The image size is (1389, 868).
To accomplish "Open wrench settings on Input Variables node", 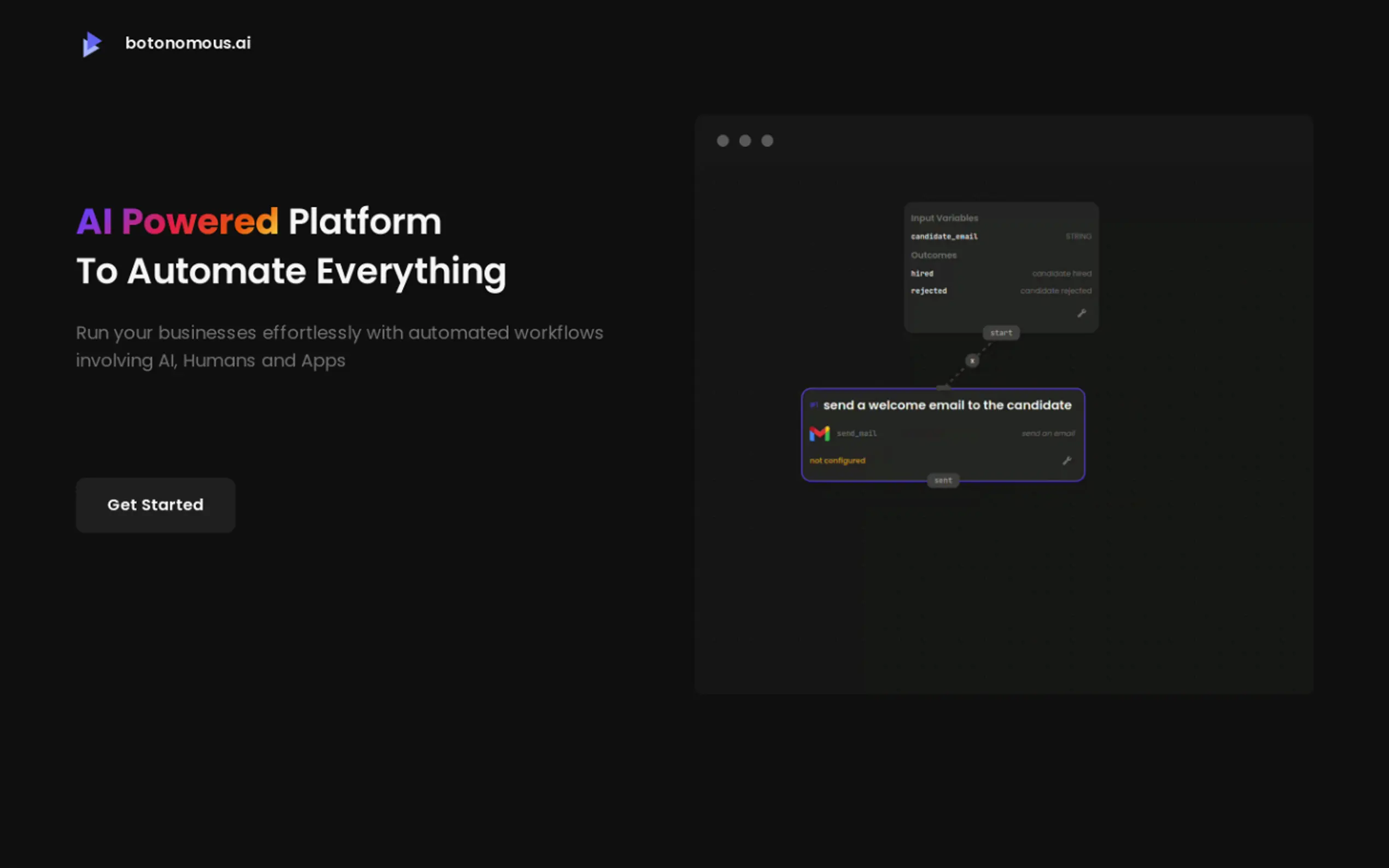I will pyautogui.click(x=1081, y=313).
